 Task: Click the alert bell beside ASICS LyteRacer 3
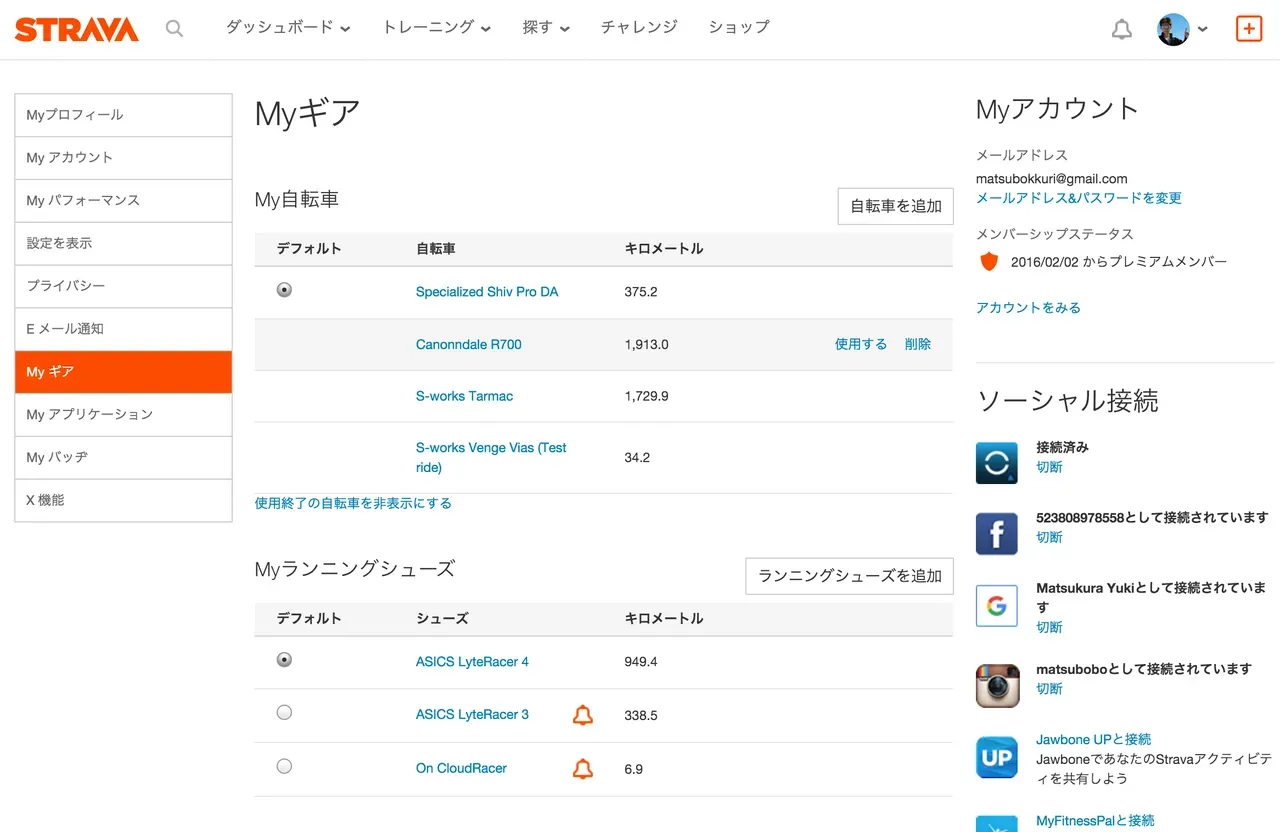[583, 715]
